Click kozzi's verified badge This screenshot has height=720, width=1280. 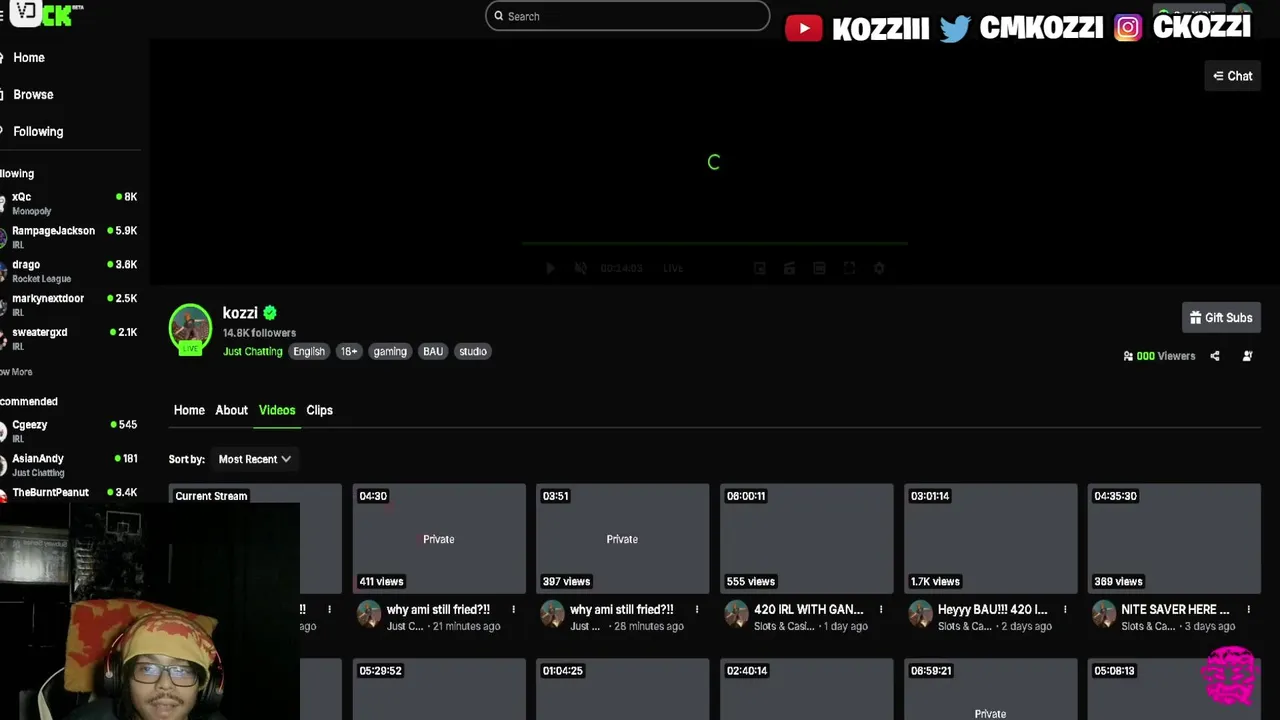pyautogui.click(x=270, y=313)
